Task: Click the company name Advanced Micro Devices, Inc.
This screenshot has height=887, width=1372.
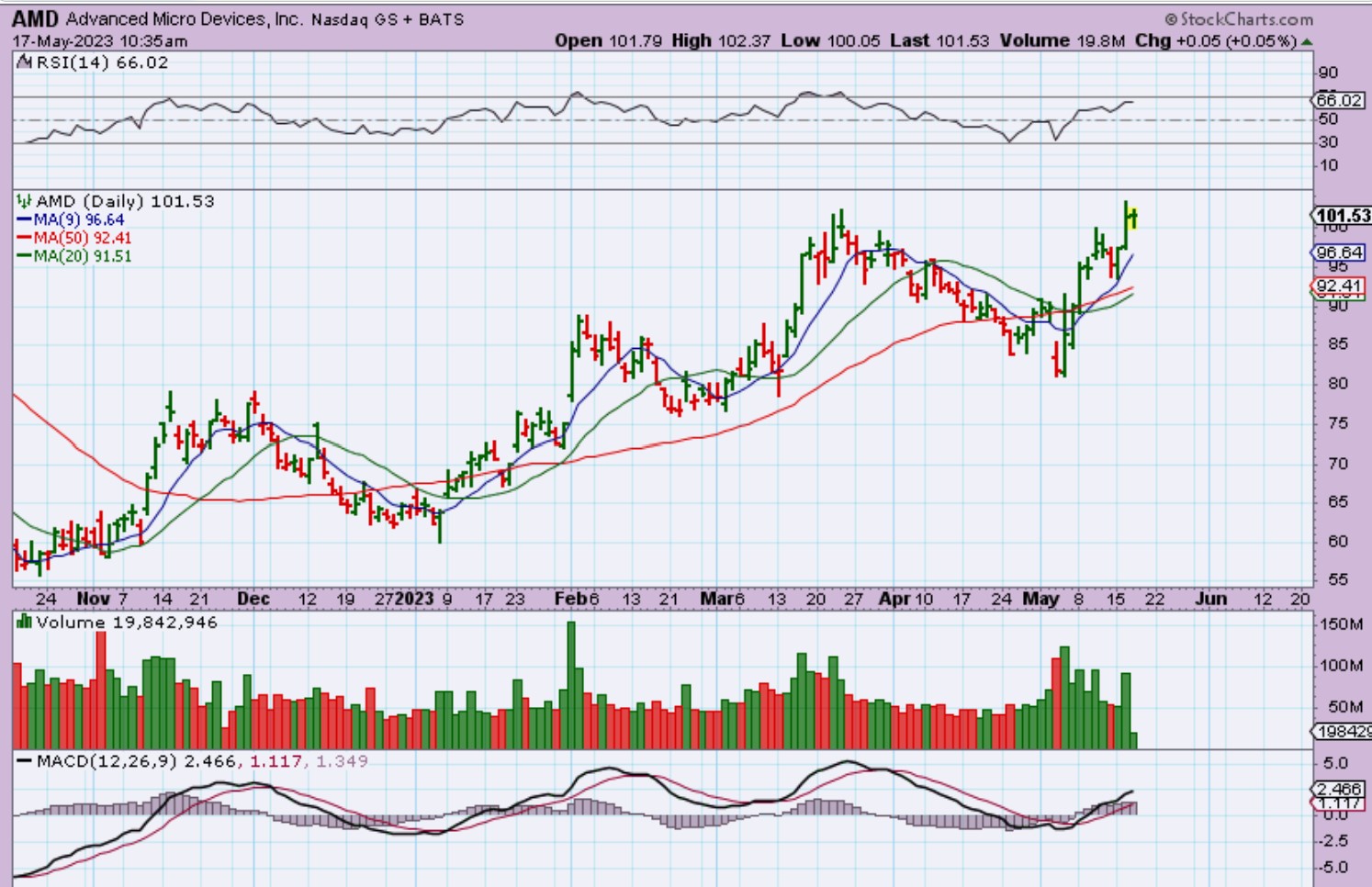Action: 184,18
